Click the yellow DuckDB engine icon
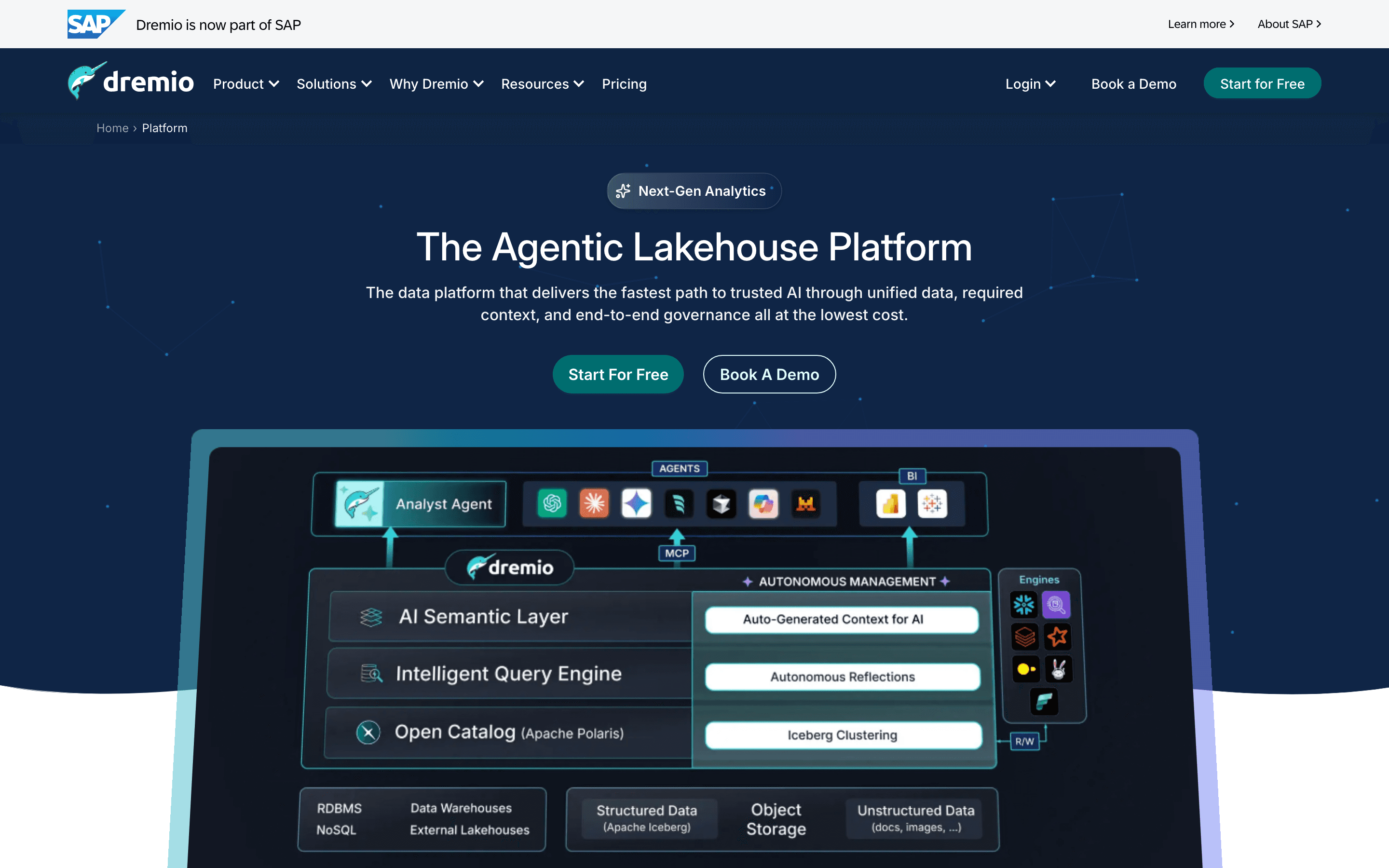This screenshot has width=1389, height=868. [1026, 669]
